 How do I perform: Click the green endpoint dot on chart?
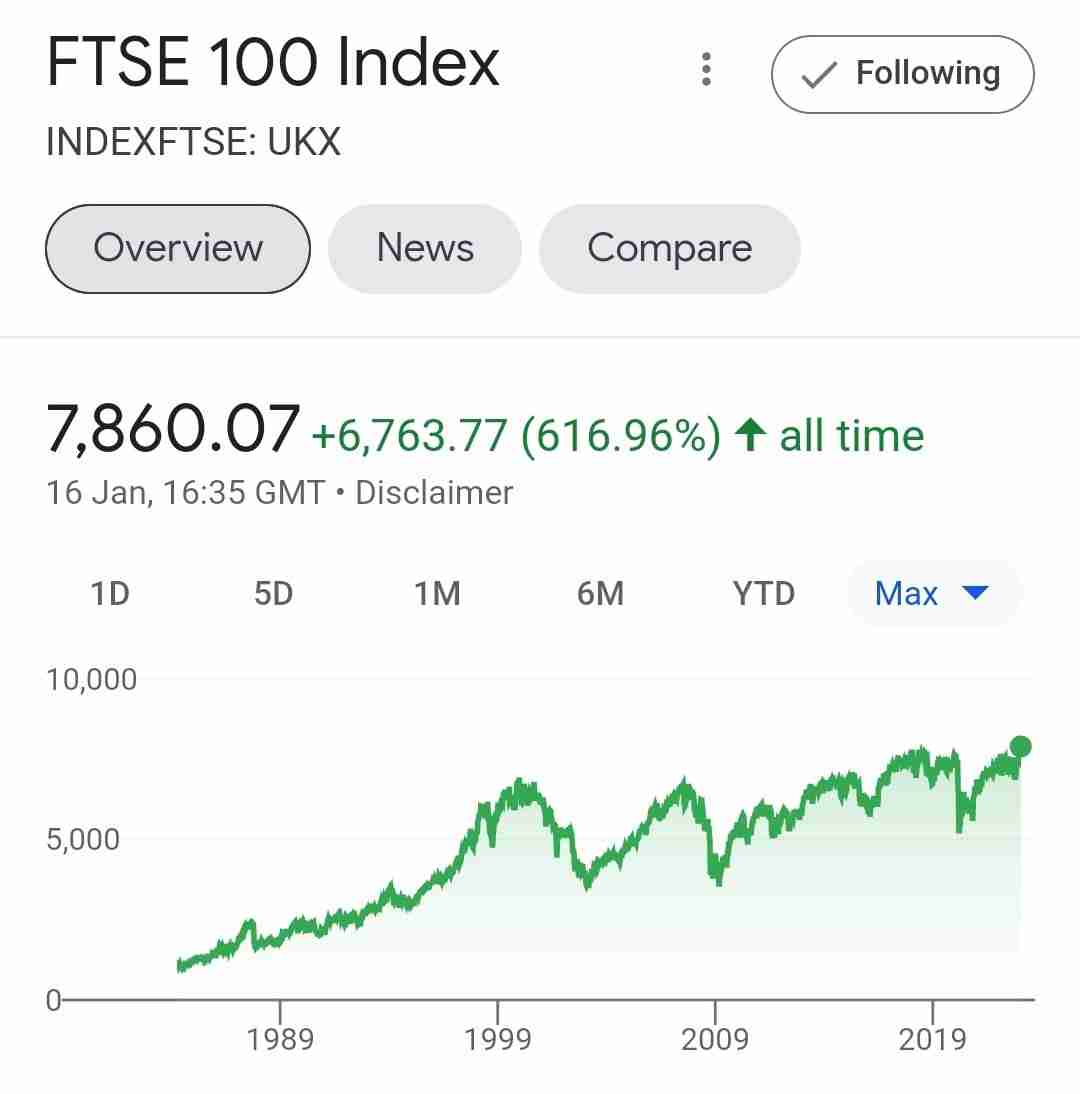coord(1020,746)
